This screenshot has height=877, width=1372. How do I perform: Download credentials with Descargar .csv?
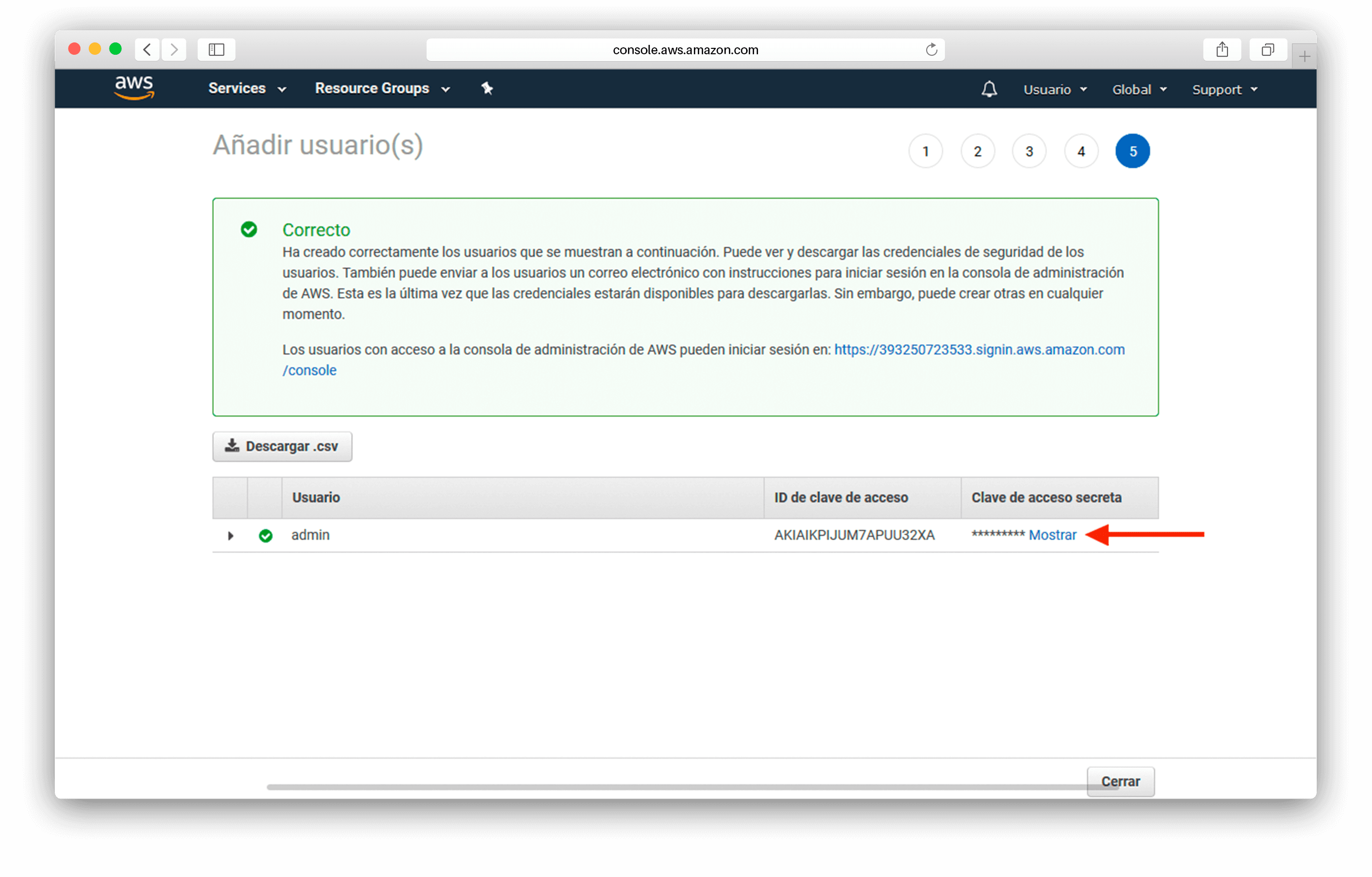point(282,447)
